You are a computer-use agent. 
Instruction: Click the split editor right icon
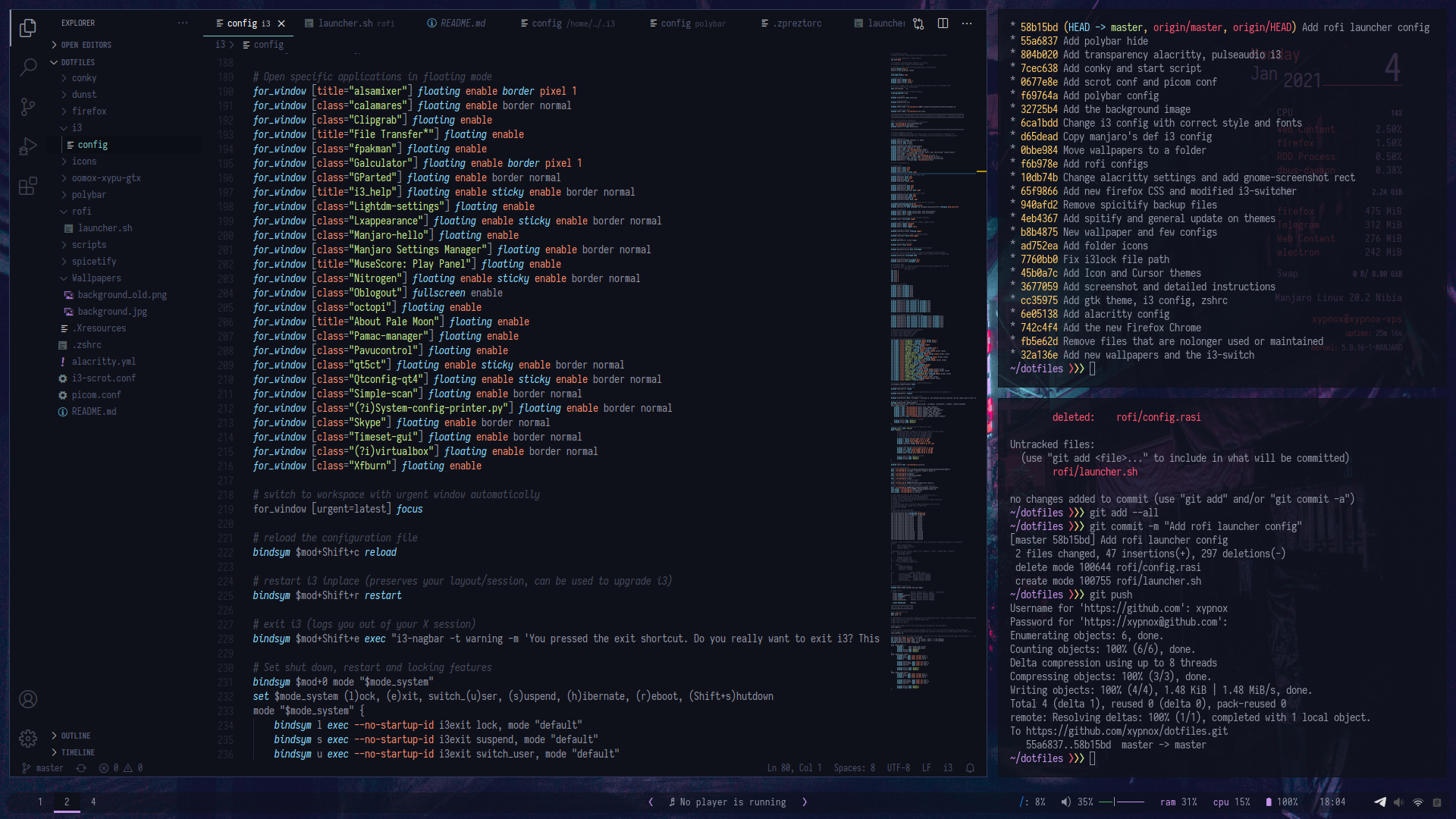pos(943,24)
